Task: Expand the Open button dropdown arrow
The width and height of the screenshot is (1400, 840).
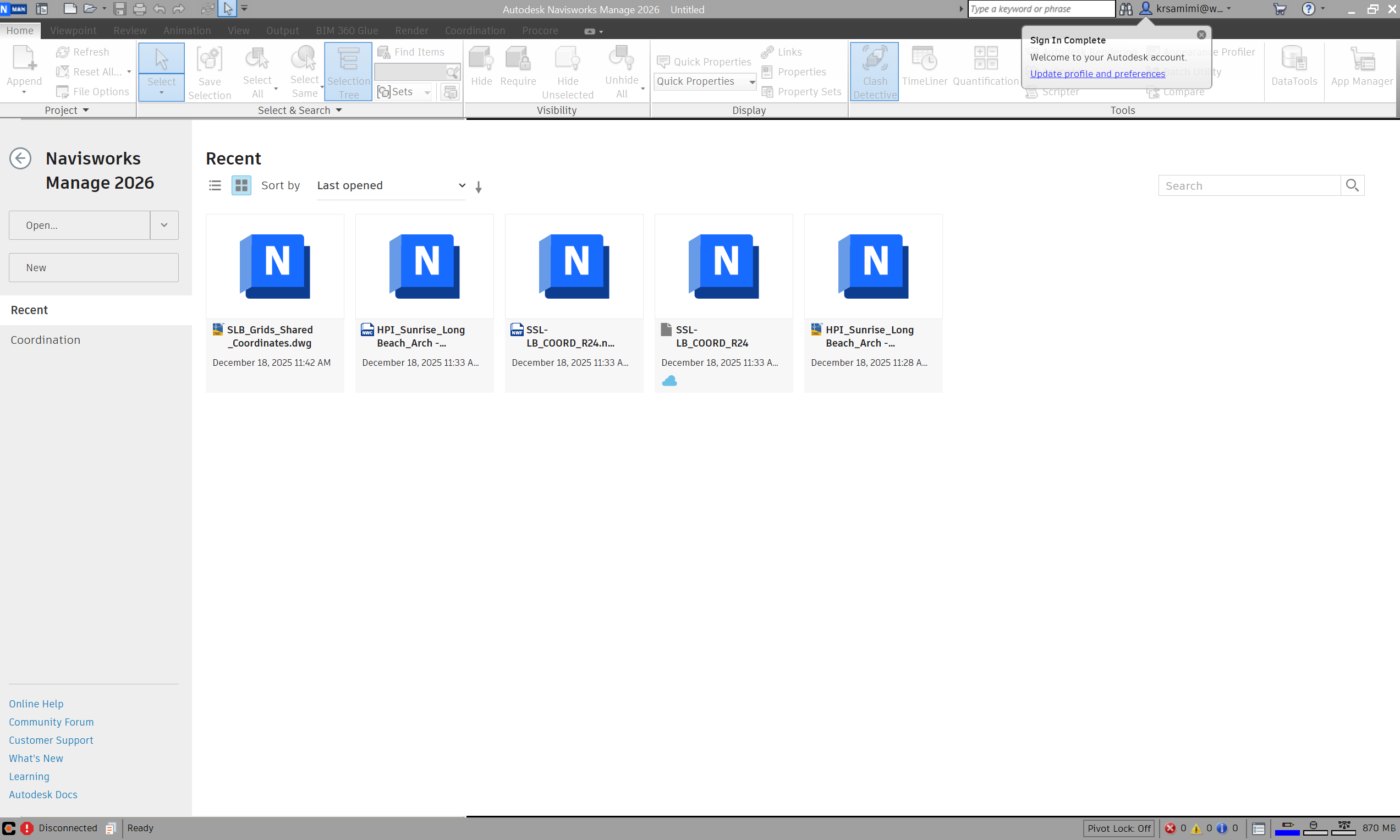Action: point(164,226)
